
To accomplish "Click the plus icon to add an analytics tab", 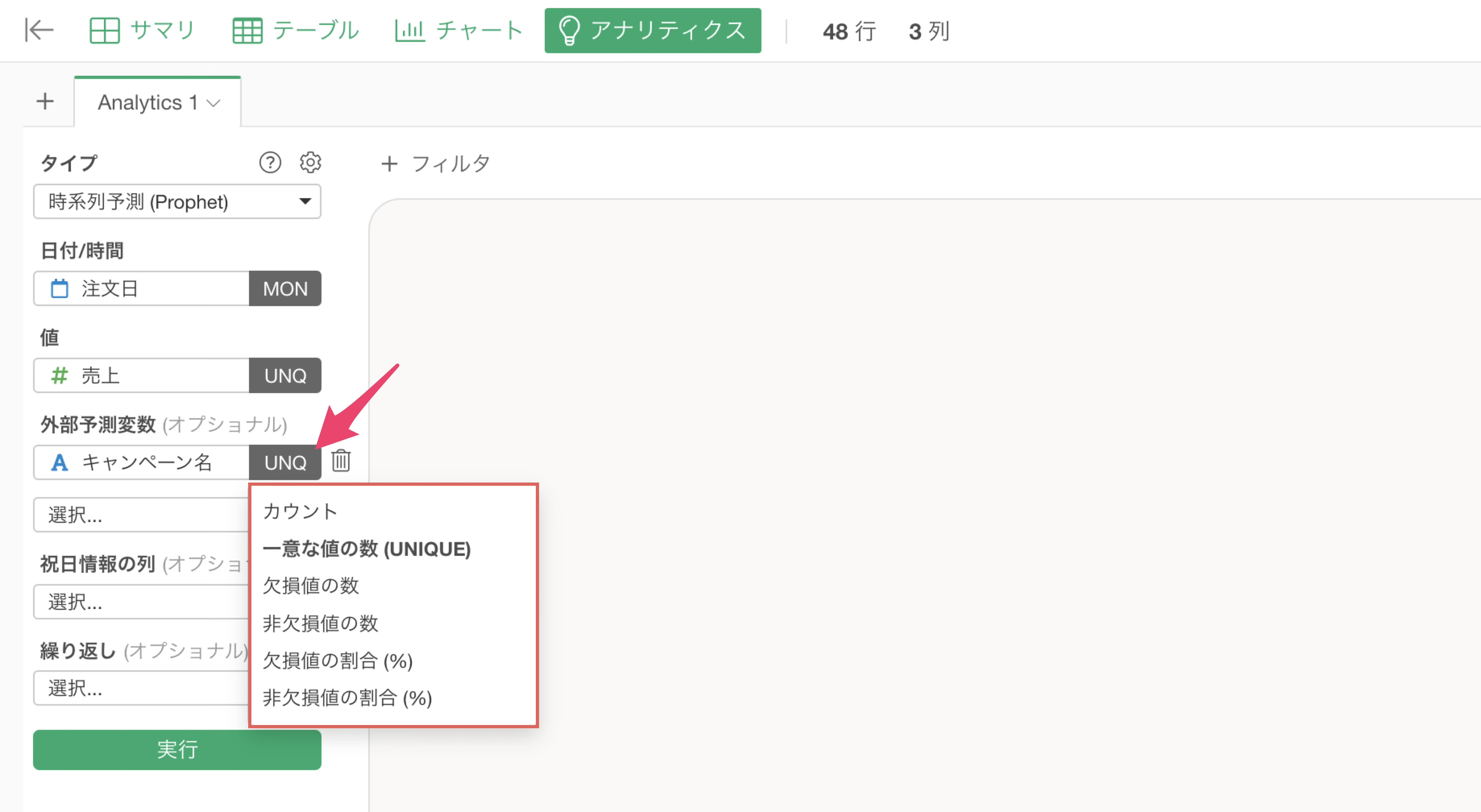I will (45, 102).
